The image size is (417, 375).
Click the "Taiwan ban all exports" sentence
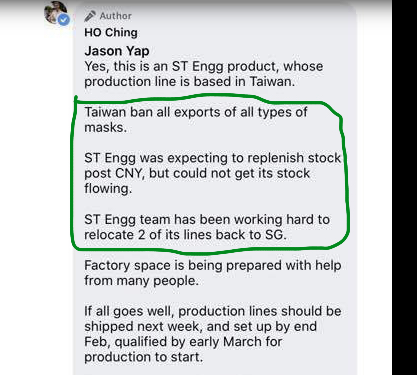click(196, 119)
